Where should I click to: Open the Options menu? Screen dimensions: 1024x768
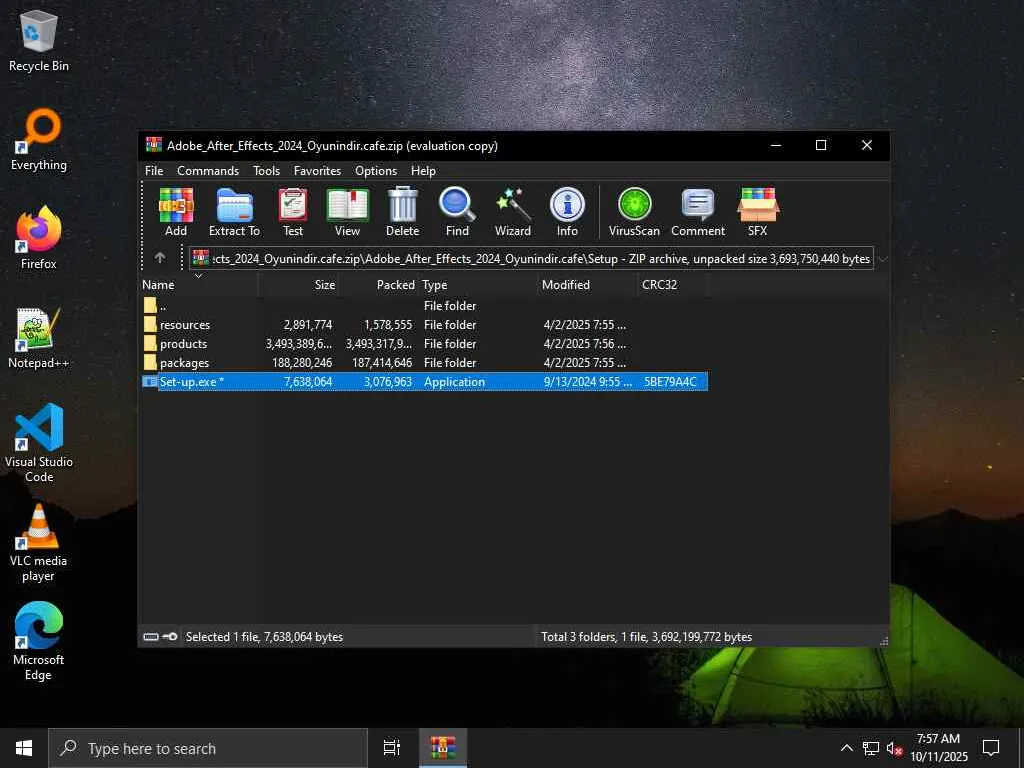point(376,170)
